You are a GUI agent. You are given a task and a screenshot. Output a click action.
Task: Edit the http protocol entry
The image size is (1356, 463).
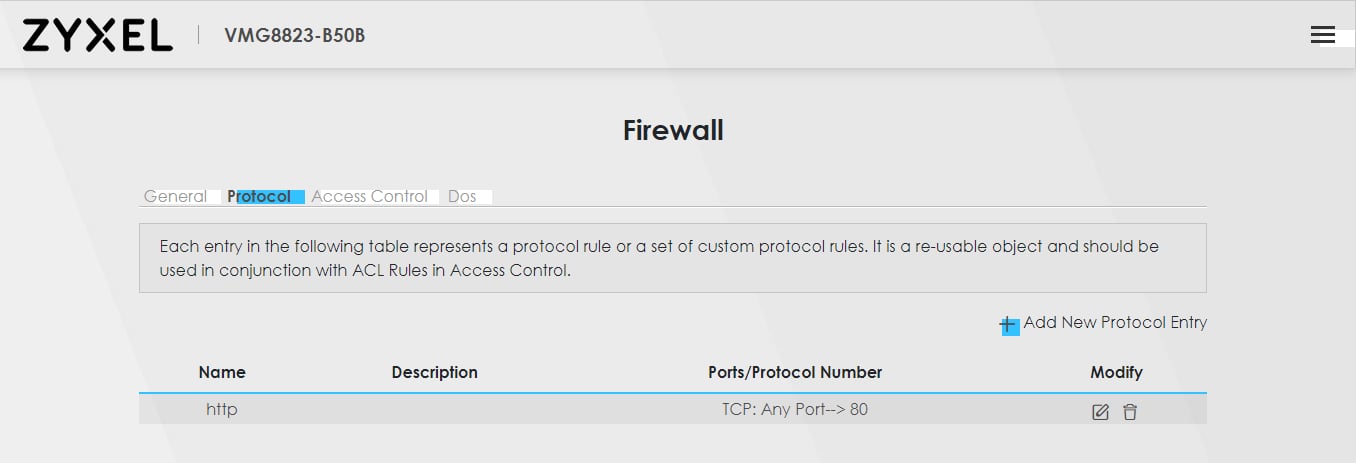[1100, 412]
